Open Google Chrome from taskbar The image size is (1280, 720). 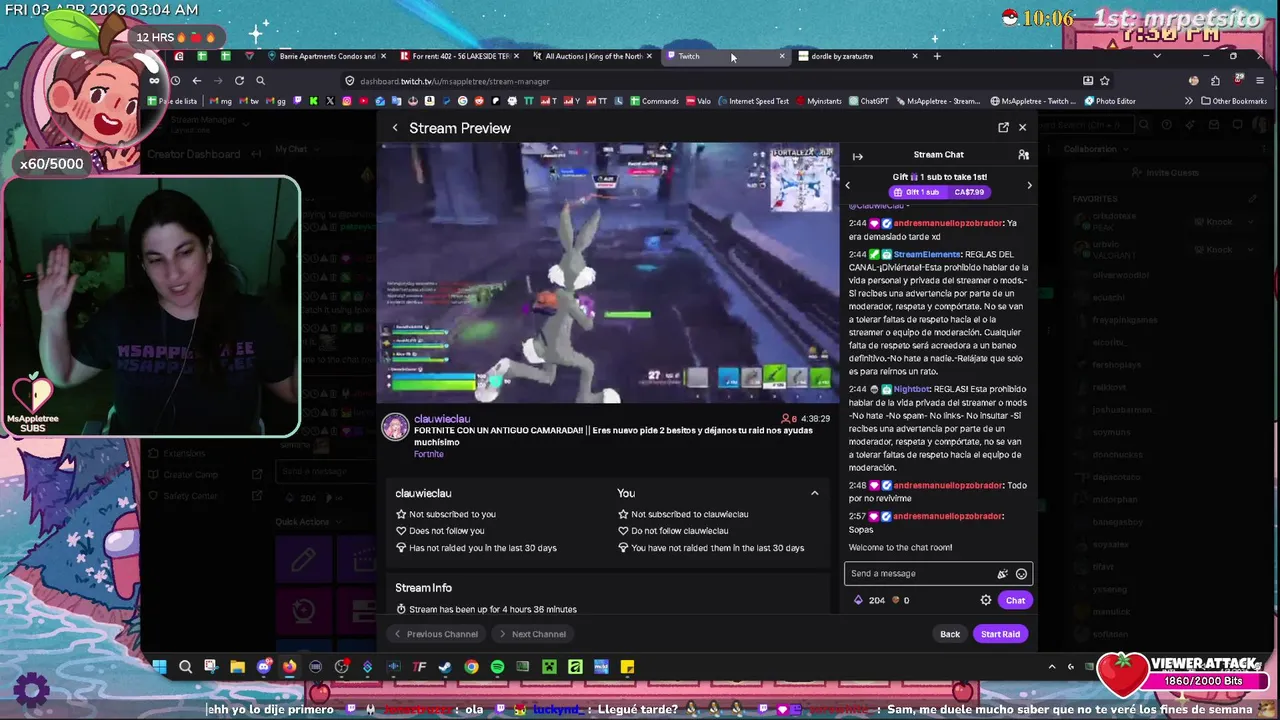(x=471, y=667)
